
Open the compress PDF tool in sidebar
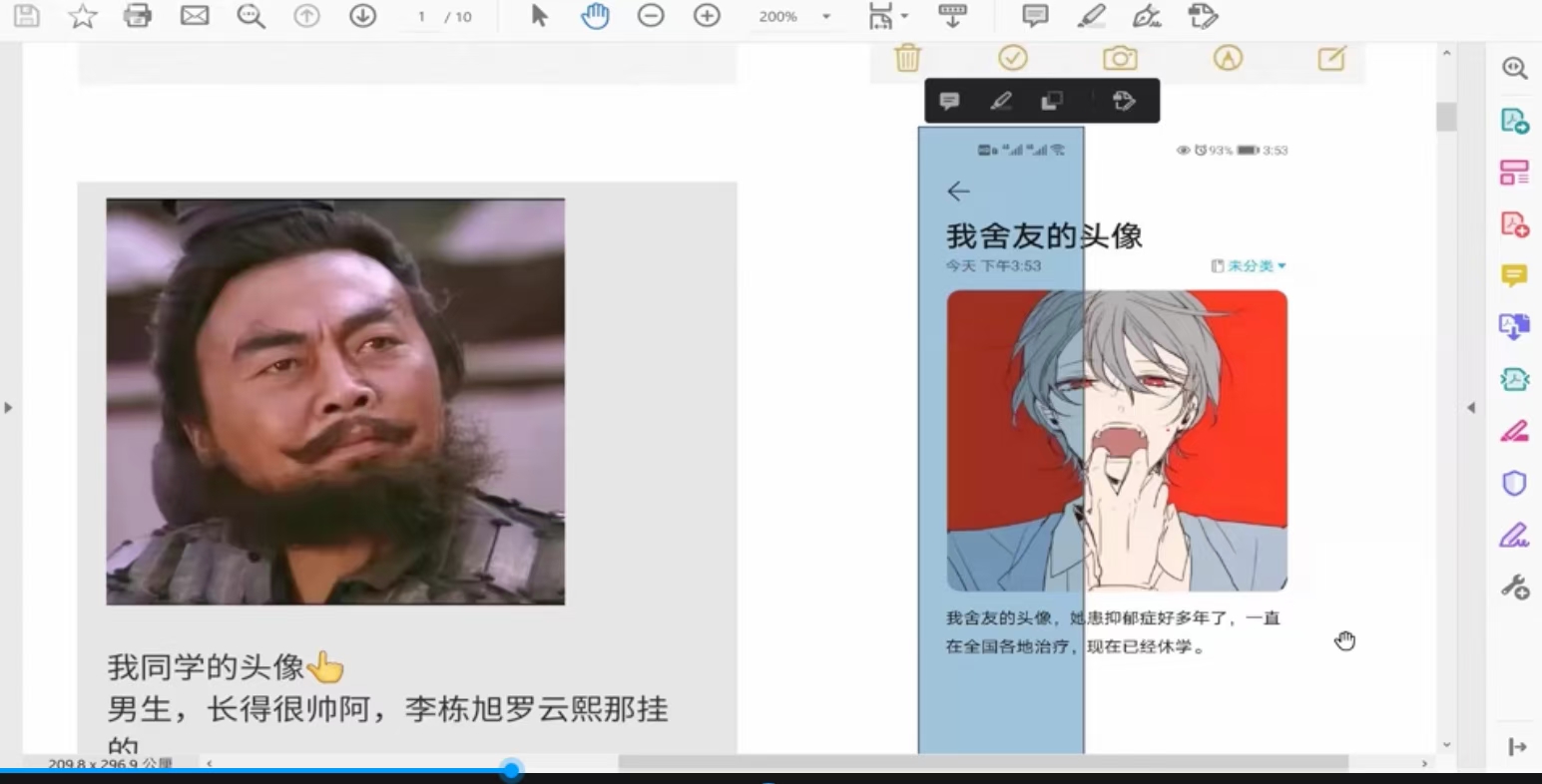pos(1514,379)
